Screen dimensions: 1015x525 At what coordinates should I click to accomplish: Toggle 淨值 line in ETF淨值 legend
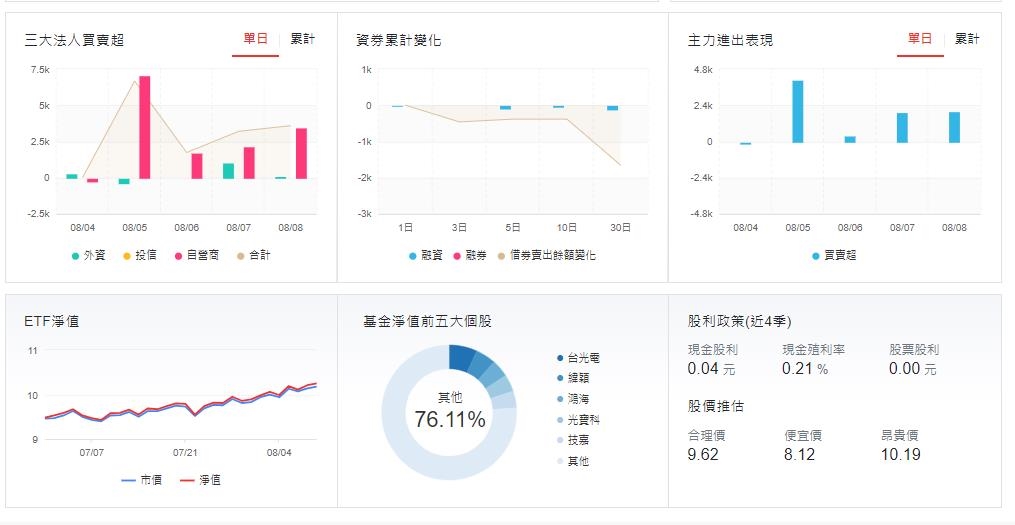click(x=184, y=480)
